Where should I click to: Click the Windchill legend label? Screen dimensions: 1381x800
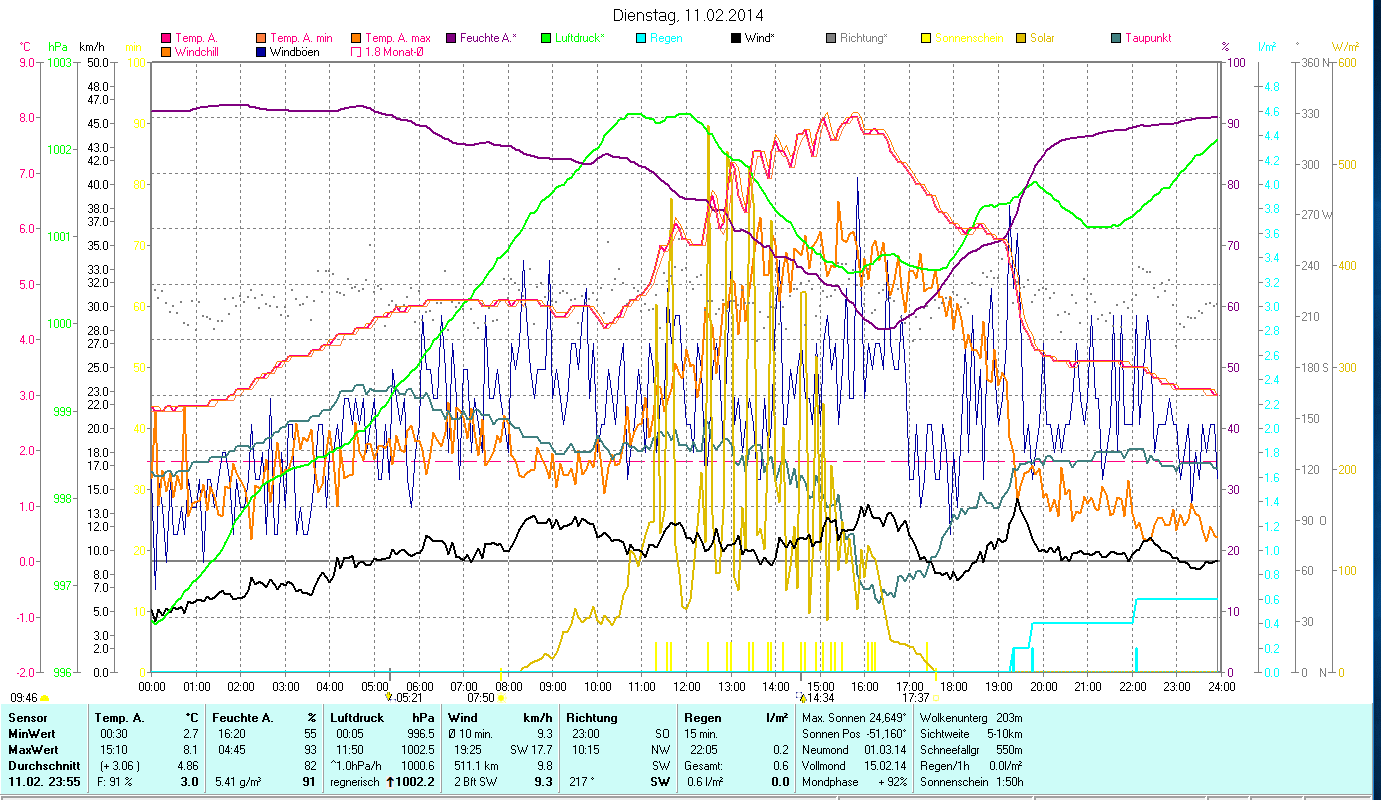tap(196, 51)
